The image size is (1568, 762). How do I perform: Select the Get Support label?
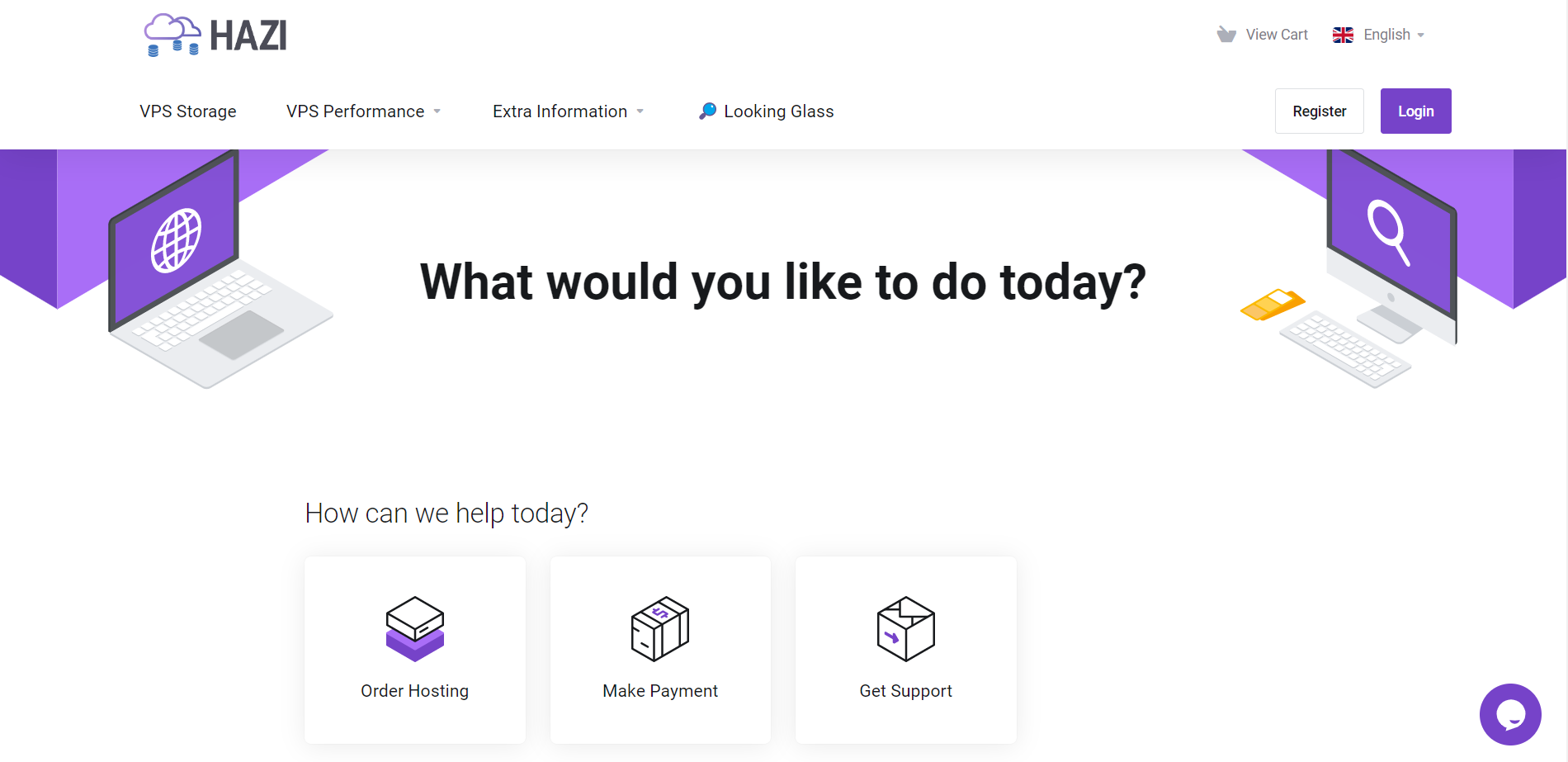tap(906, 691)
